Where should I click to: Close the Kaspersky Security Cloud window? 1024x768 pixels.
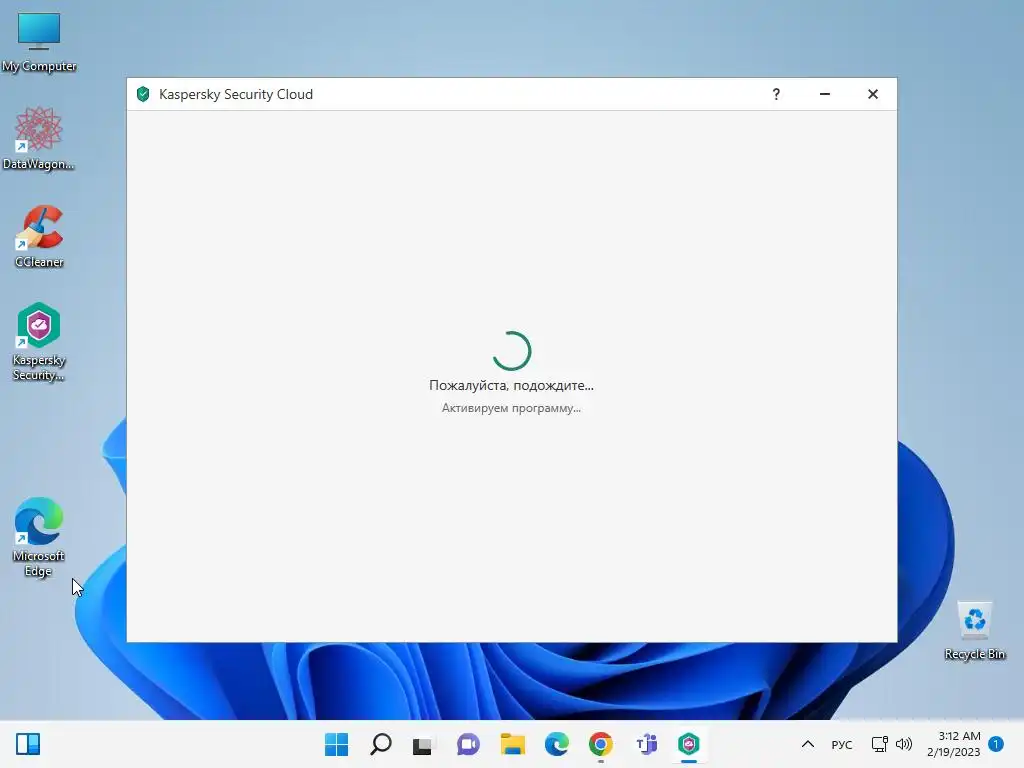click(x=872, y=94)
